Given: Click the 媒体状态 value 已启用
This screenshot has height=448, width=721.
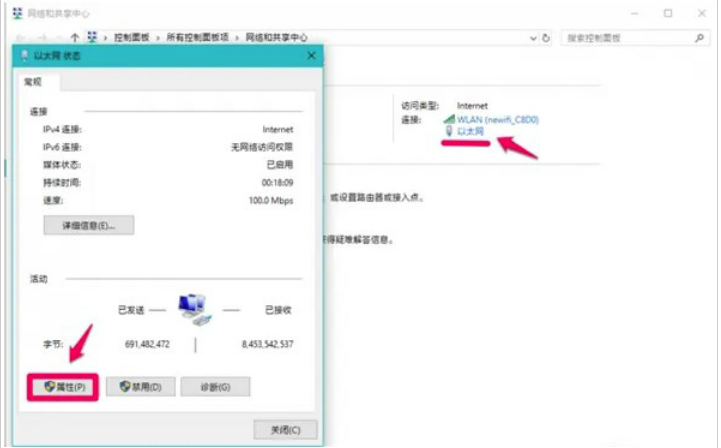Looking at the screenshot, I should point(280,165).
